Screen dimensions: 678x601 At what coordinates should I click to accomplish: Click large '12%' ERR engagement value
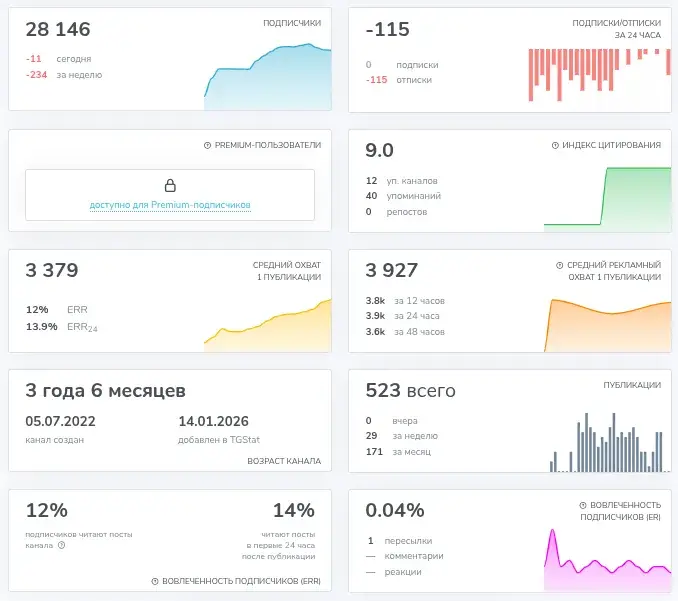(x=47, y=510)
